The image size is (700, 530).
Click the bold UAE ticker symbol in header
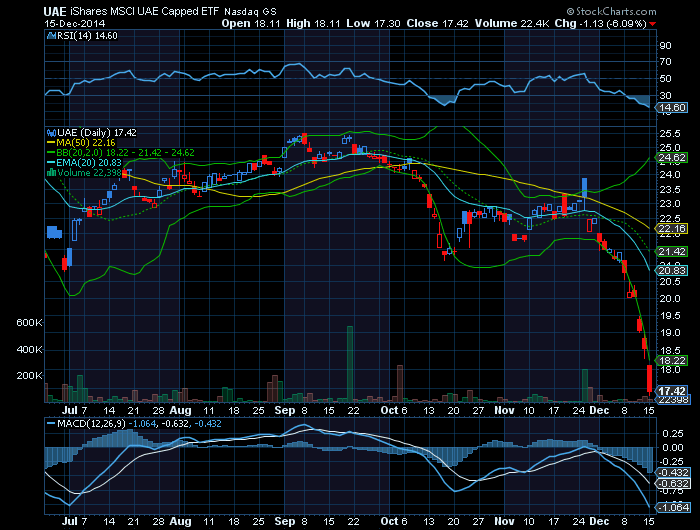click(55, 12)
